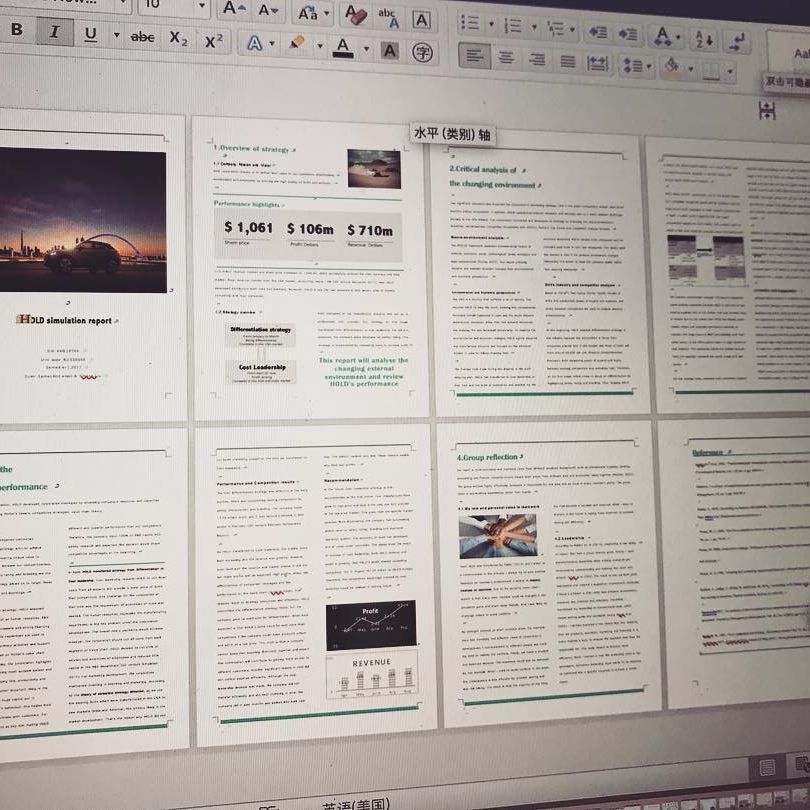Viewport: 810px width, 810px height.
Task: Click Increase Font Size button
Action: coord(233,8)
